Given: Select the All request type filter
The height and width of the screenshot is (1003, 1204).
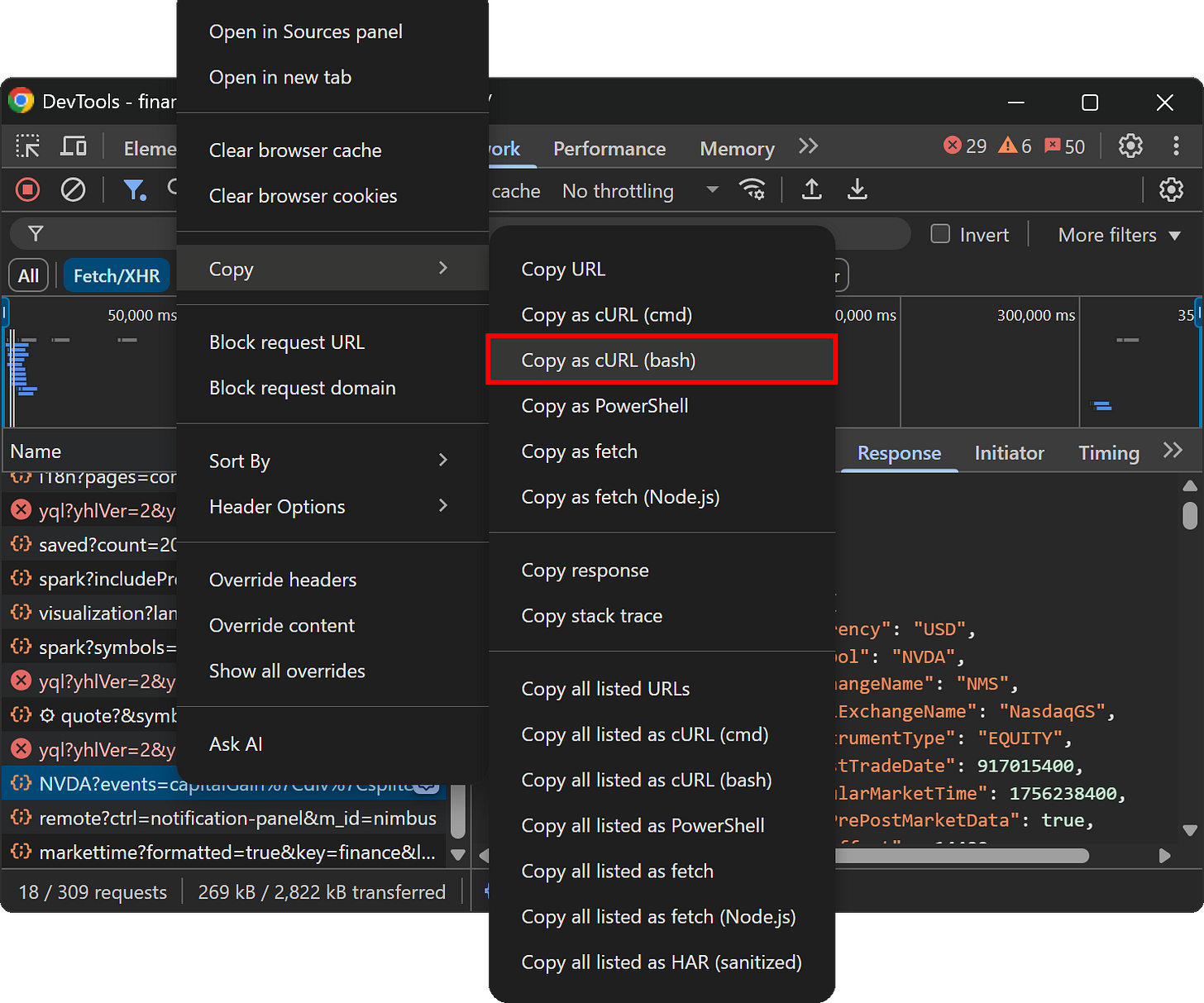Looking at the screenshot, I should (29, 275).
